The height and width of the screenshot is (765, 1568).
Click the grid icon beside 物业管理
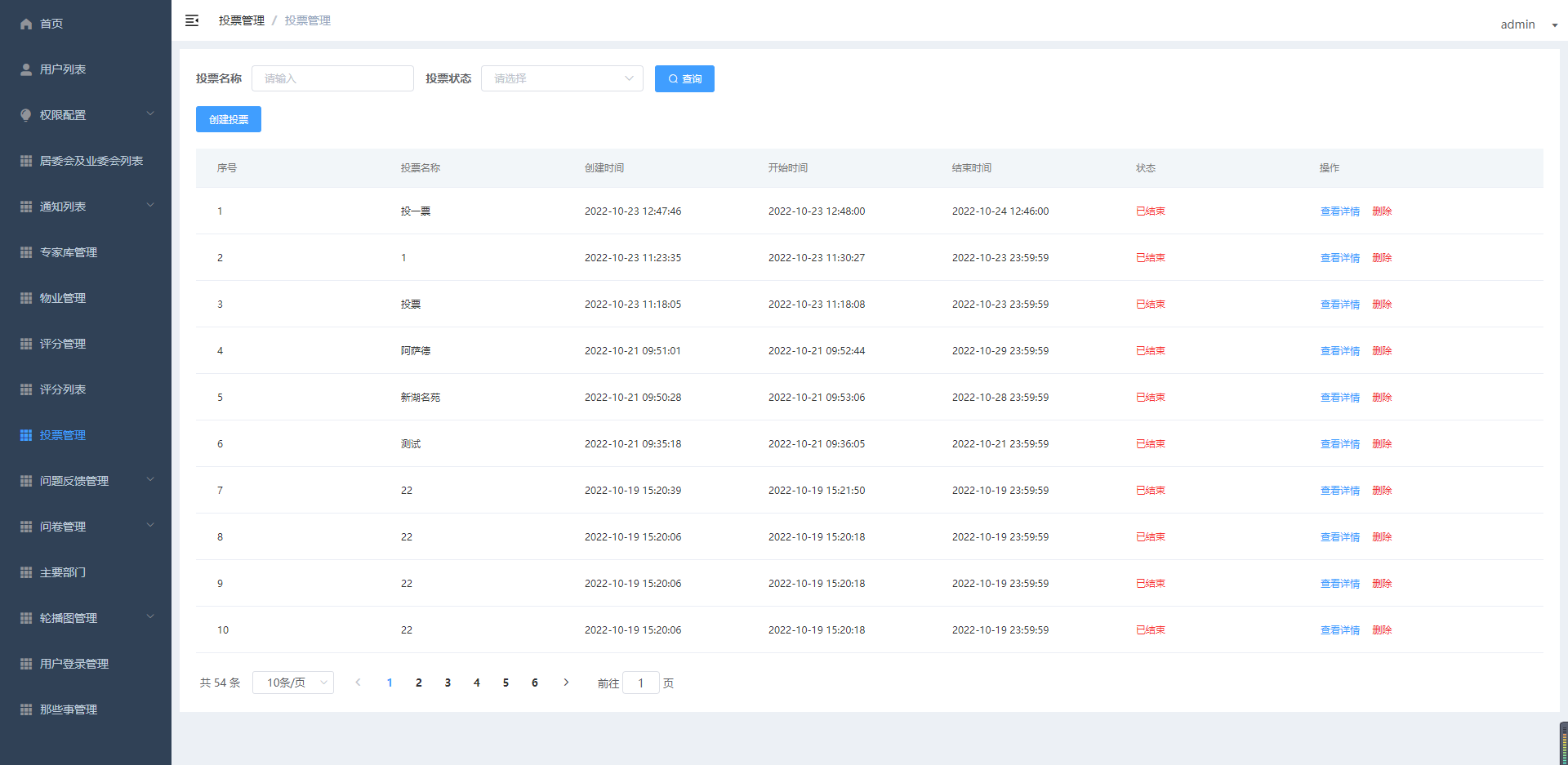click(x=26, y=298)
